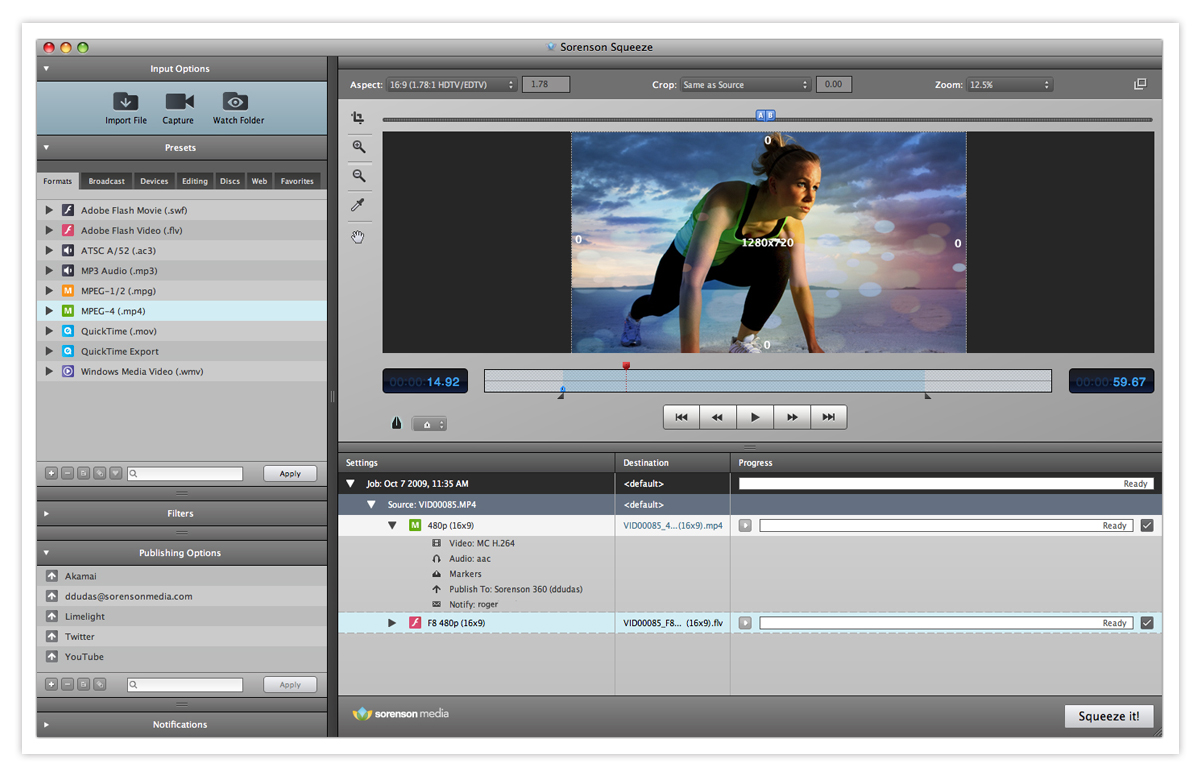Switch to the Favorites presets tab
1202x777 pixels.
297,181
